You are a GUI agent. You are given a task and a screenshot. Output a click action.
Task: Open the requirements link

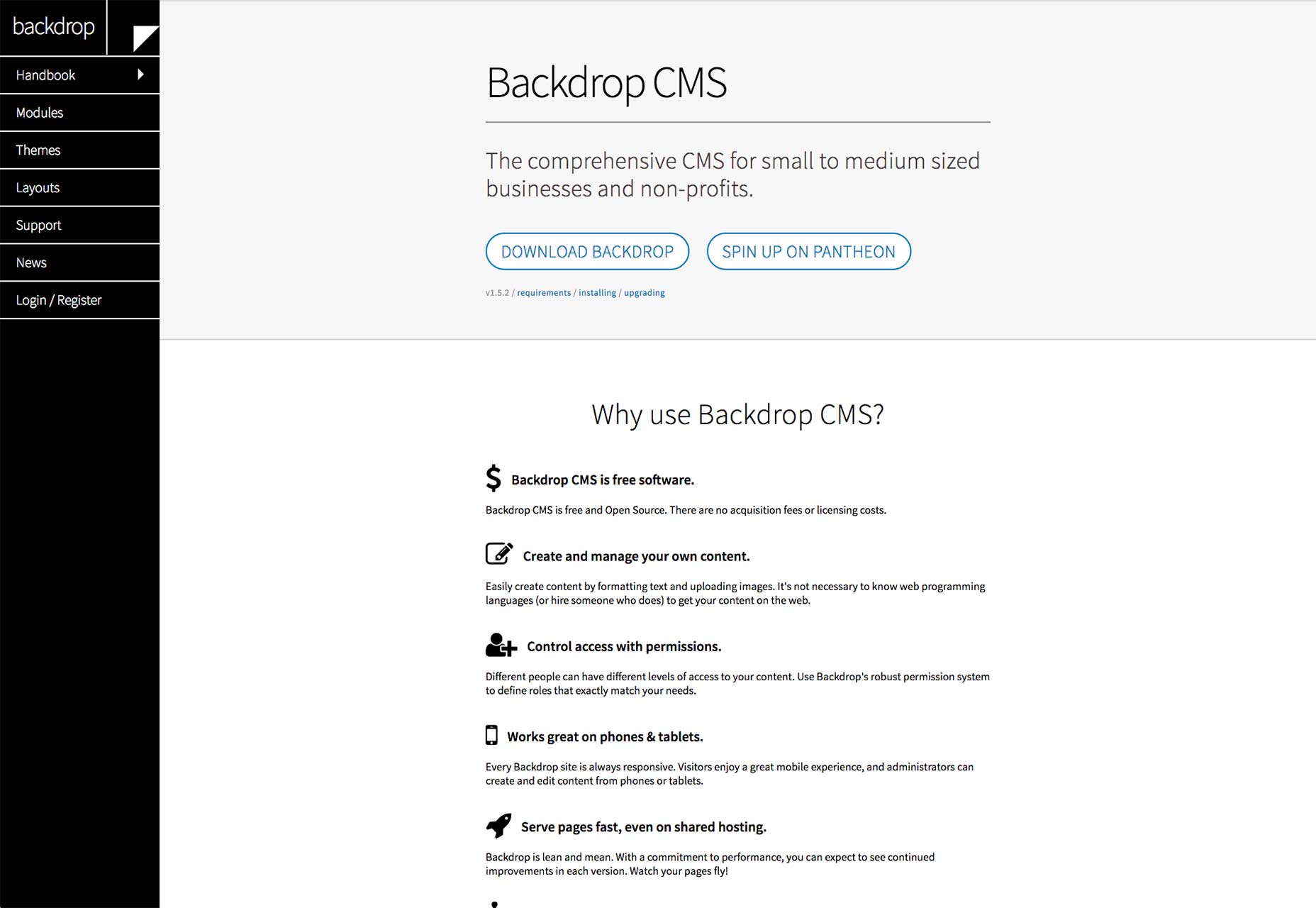pos(544,293)
